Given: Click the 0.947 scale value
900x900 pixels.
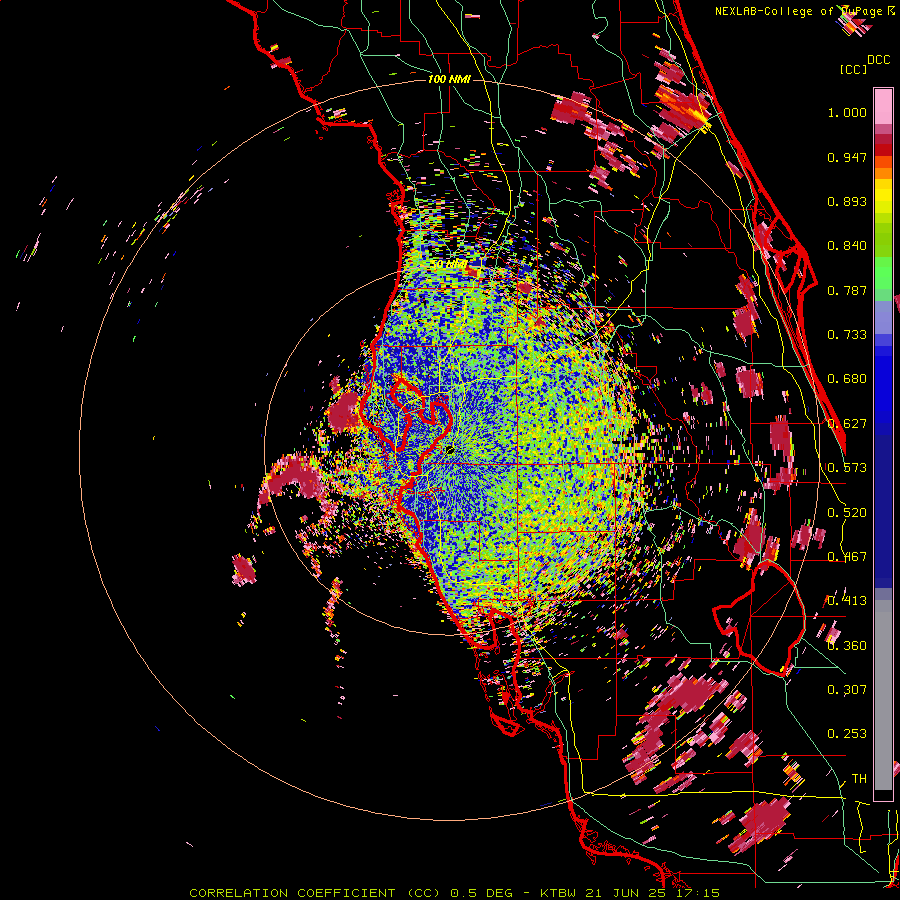Looking at the screenshot, I should click(847, 157).
